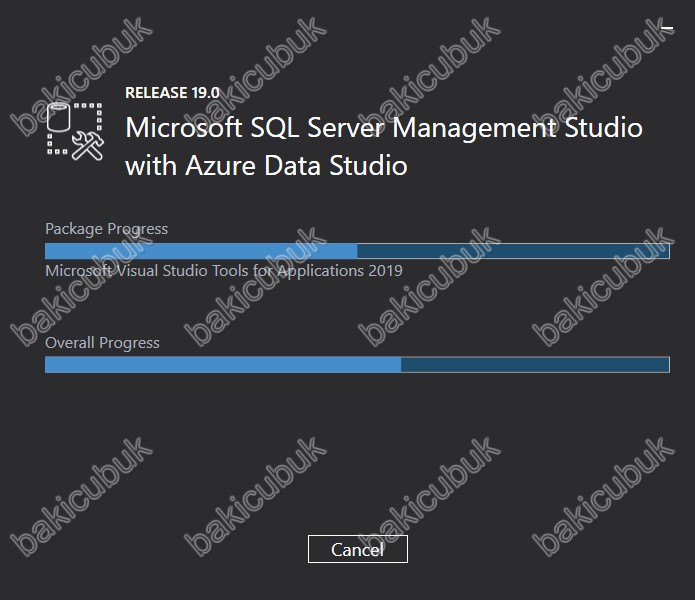Screen dimensions: 695x600
Task: Click the wrench and hammer tools icon
Action: tap(88, 145)
